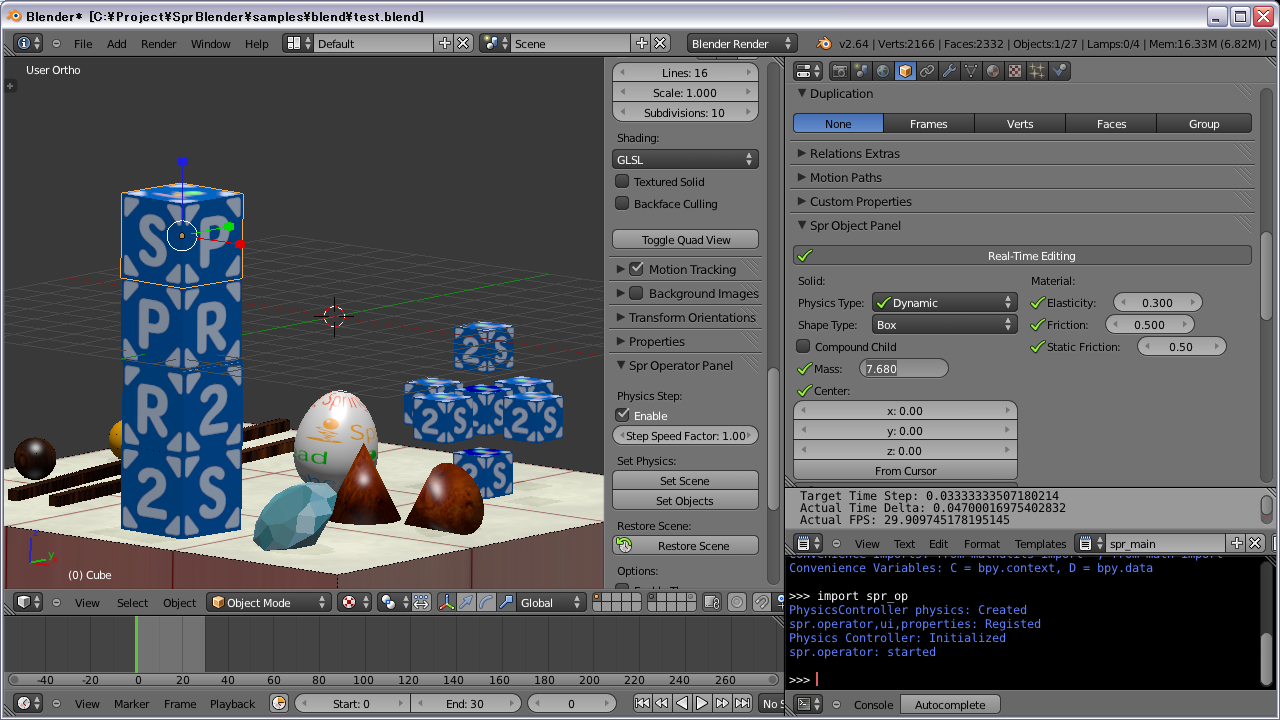Uncheck the Elasticity checkbox
The image size is (1280, 720).
pos(1038,302)
